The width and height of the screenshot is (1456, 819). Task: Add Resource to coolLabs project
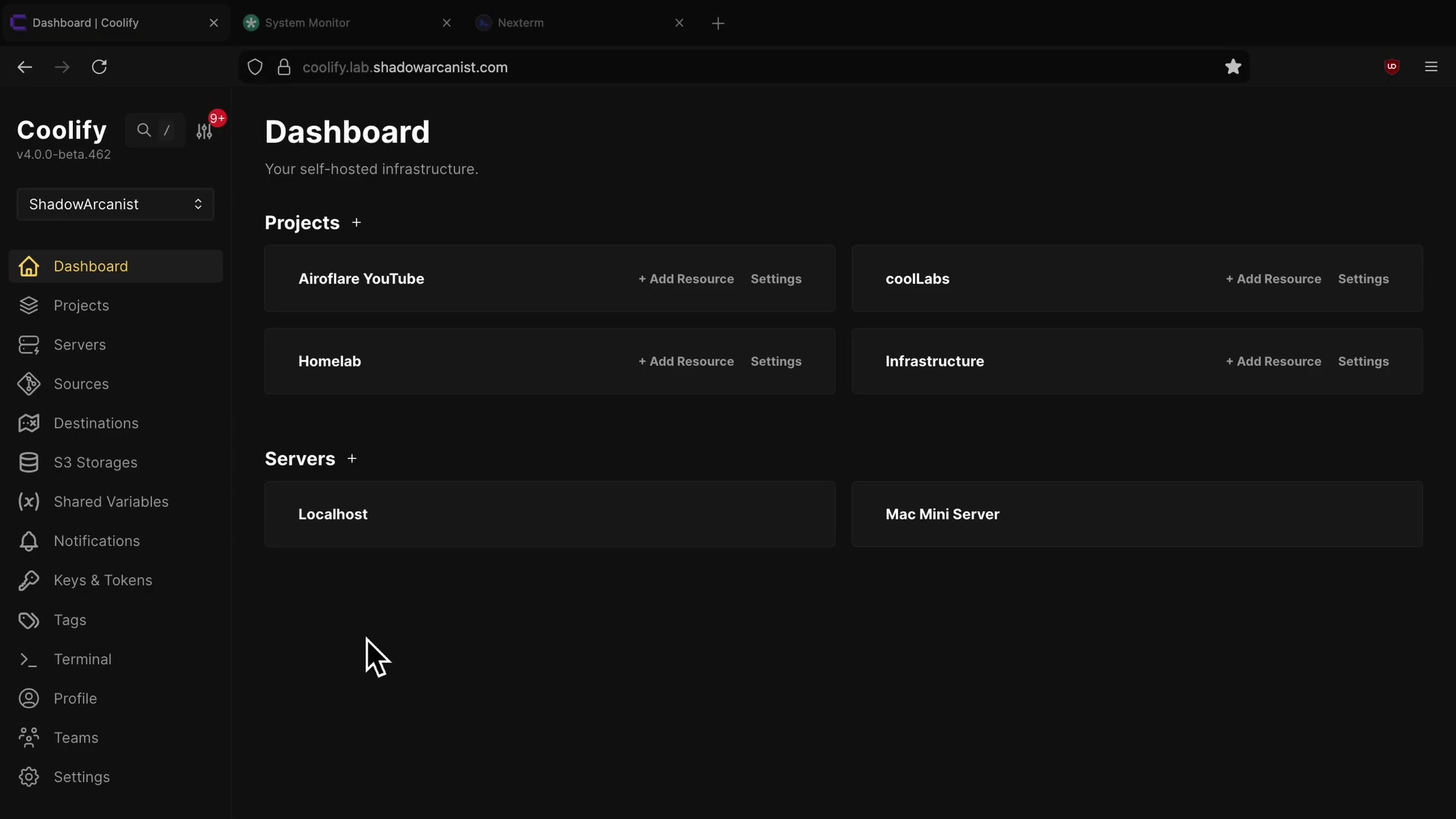coord(1273,279)
